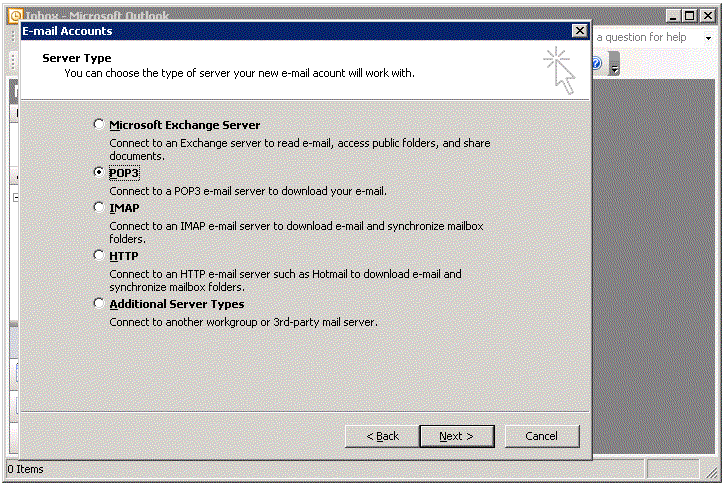Maximize the Outlook main window

[689, 16]
